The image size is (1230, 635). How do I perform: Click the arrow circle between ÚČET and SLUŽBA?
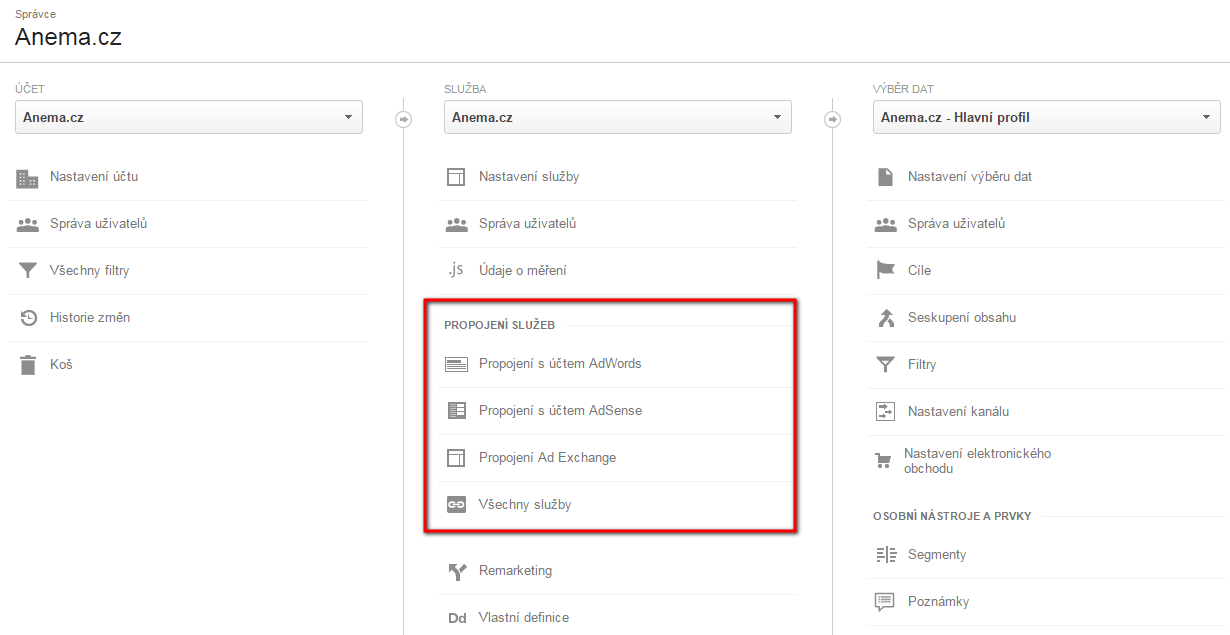click(403, 119)
